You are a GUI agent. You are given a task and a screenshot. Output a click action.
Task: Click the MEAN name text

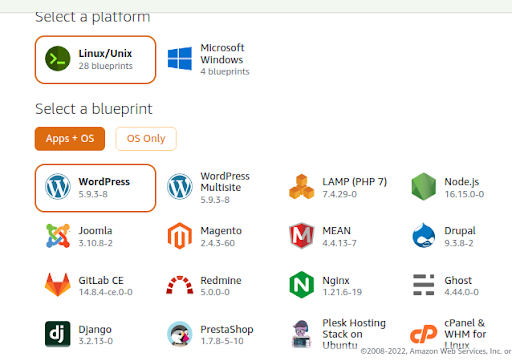337,231
